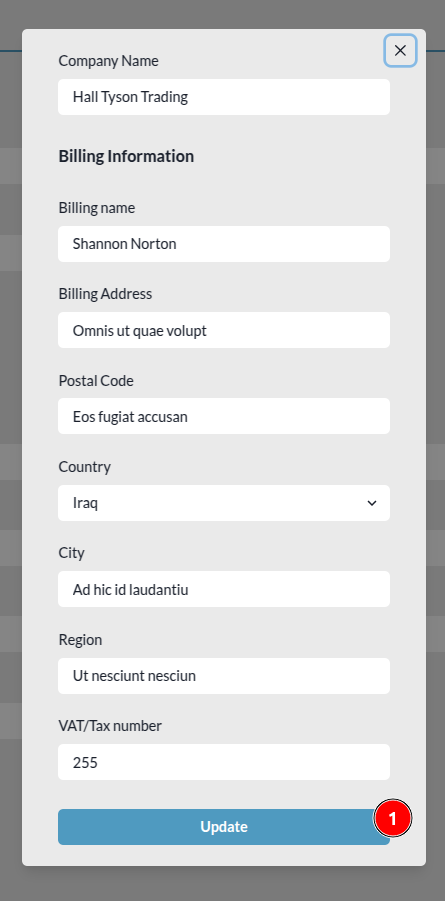This screenshot has width=445, height=901.
Task: Click the Billing Address label
Action: (x=105, y=294)
